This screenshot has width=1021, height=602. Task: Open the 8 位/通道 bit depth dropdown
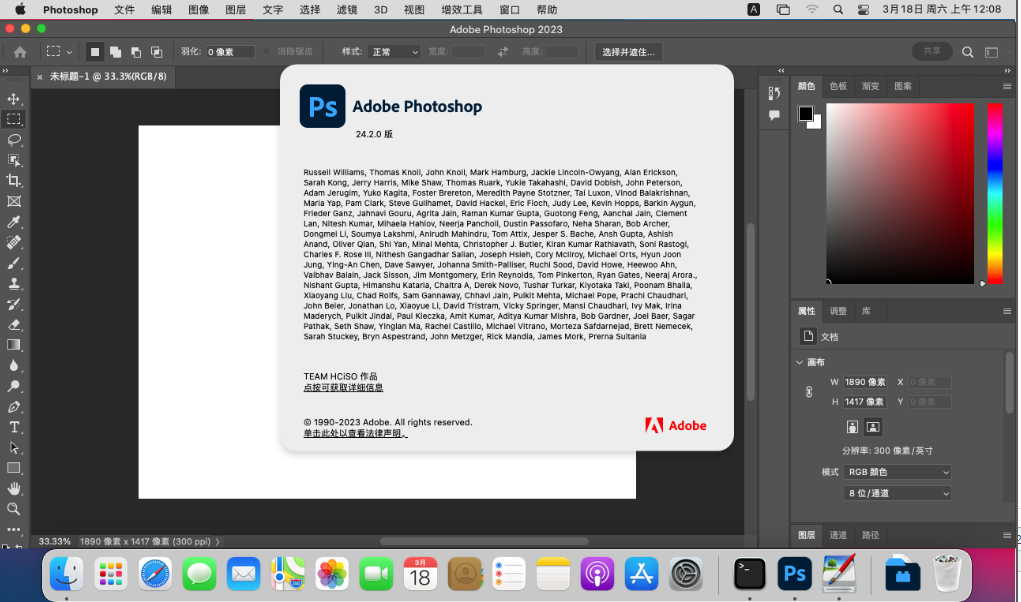pos(897,493)
